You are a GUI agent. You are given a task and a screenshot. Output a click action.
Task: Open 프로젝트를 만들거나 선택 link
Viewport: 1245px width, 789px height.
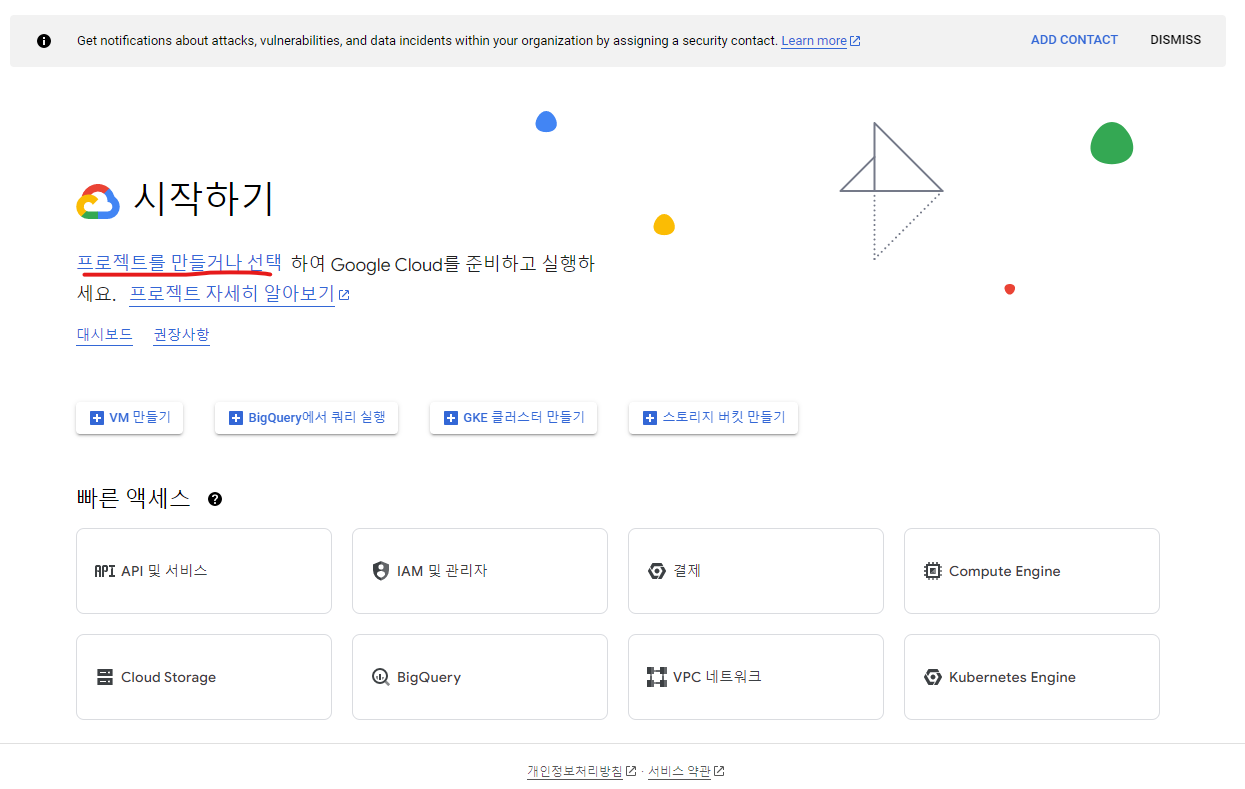click(x=179, y=263)
